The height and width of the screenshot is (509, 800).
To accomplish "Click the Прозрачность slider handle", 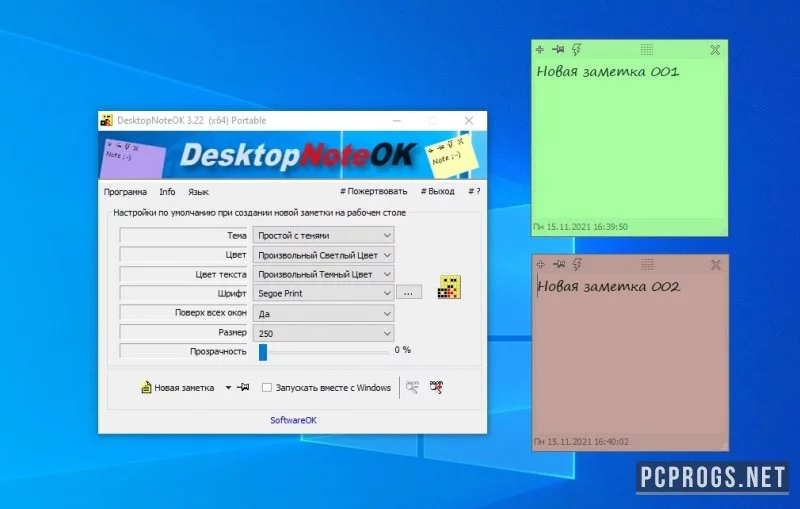I will point(263,352).
